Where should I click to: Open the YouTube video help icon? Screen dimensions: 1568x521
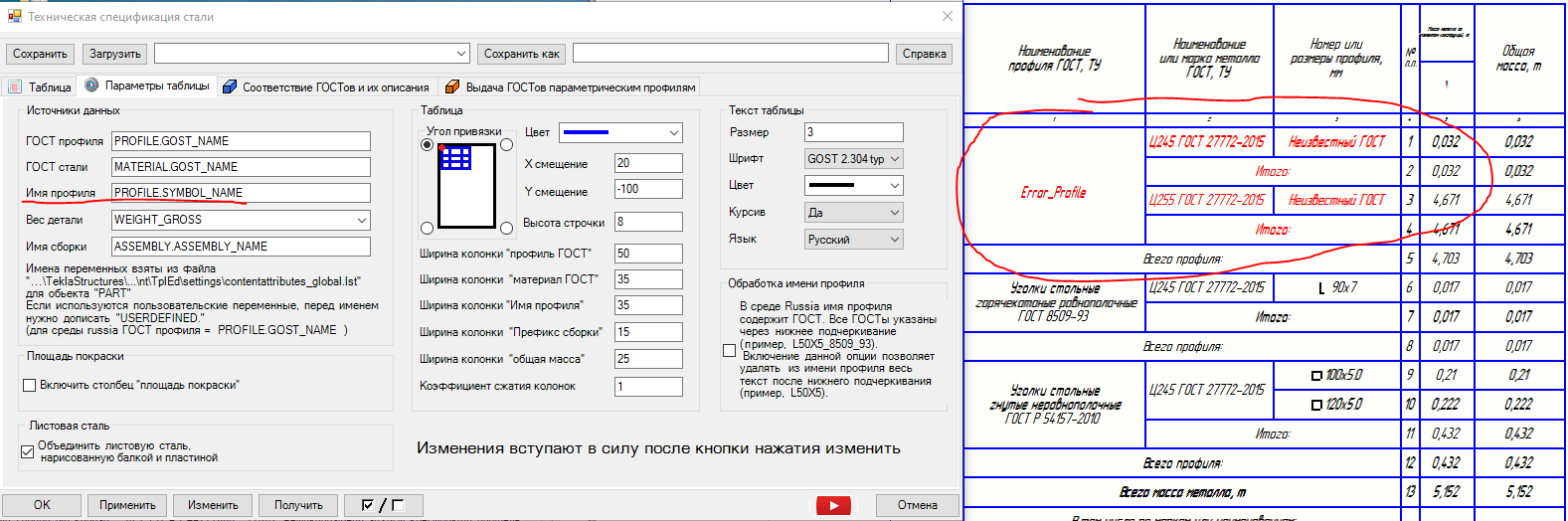coord(833,505)
